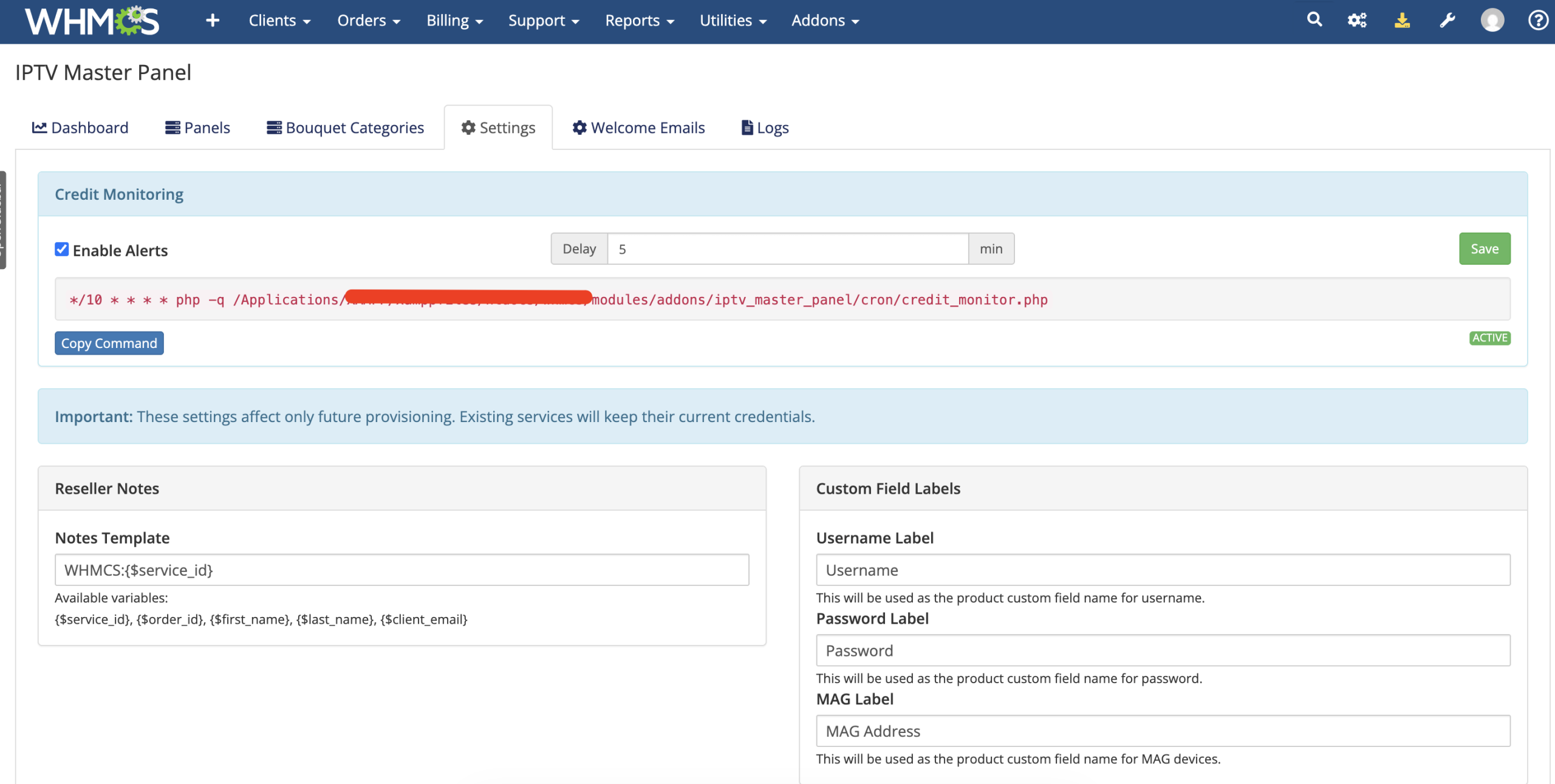1555x784 pixels.
Task: Click the green Save button
Action: point(1485,249)
